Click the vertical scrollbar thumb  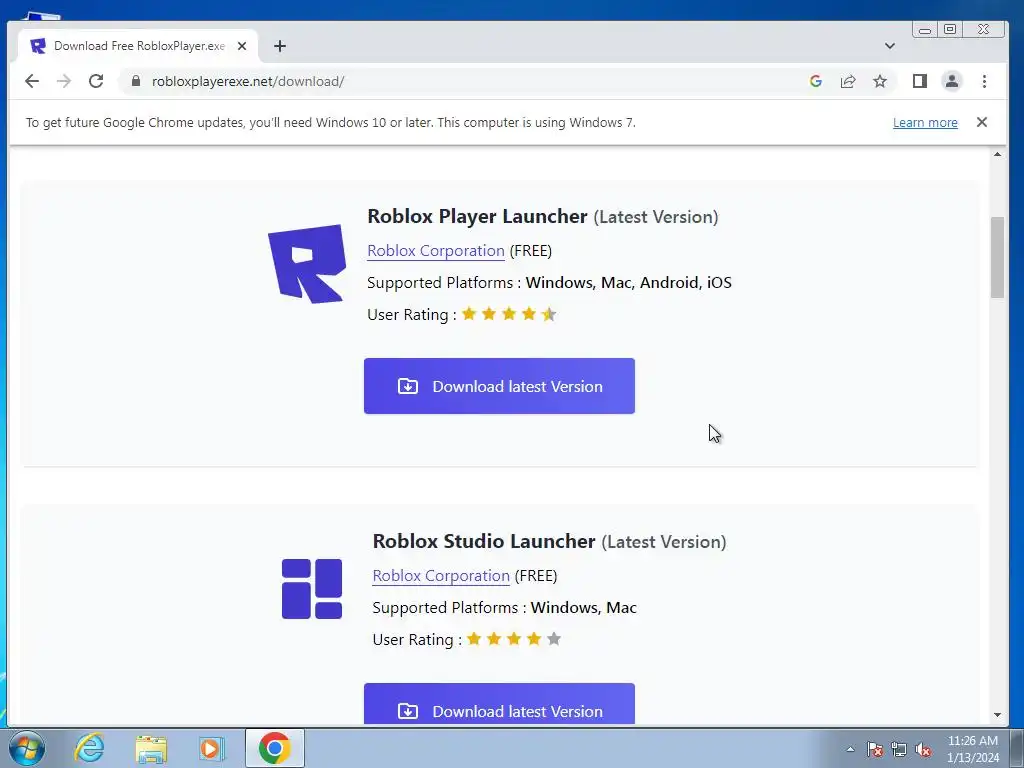coord(997,257)
